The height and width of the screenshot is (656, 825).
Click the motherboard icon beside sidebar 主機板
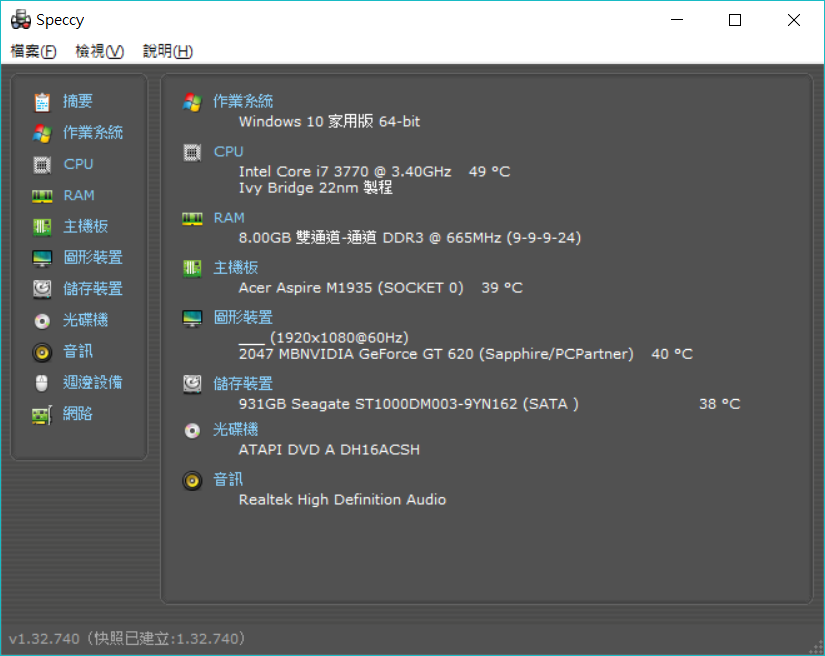[x=42, y=227]
